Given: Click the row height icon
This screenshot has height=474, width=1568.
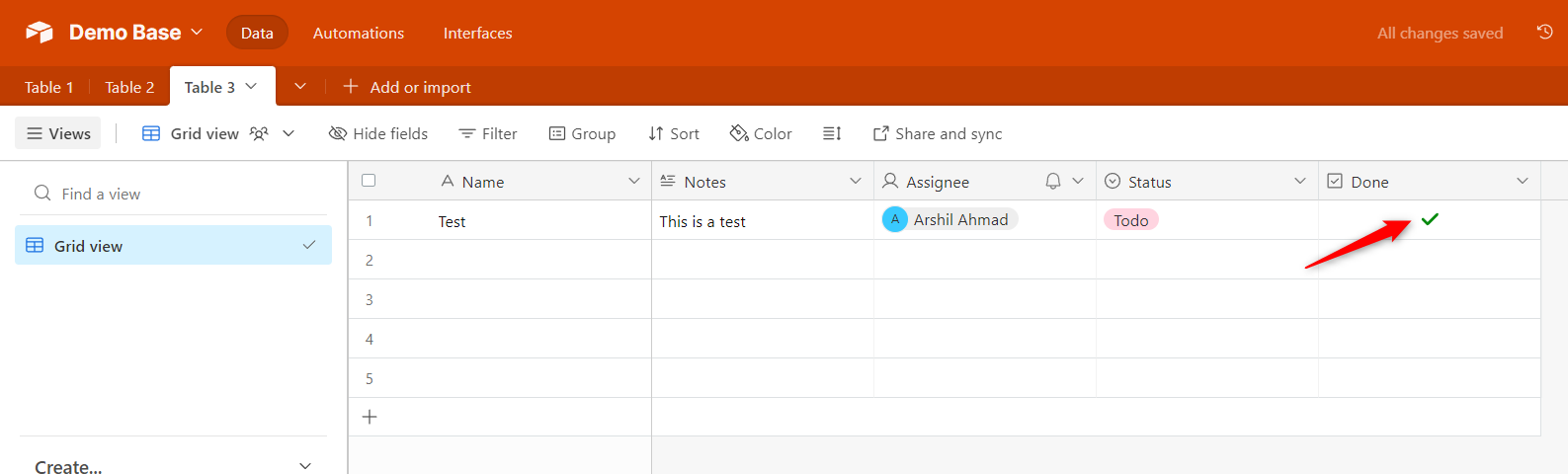Looking at the screenshot, I should pyautogui.click(x=832, y=133).
